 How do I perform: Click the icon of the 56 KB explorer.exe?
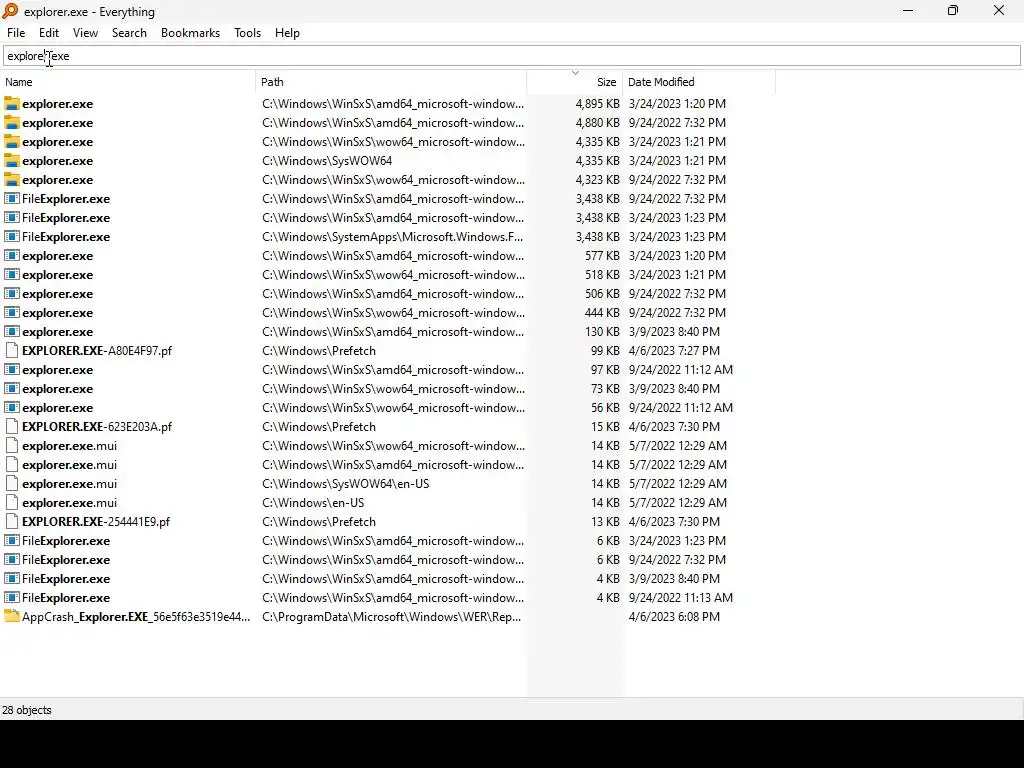pos(12,408)
